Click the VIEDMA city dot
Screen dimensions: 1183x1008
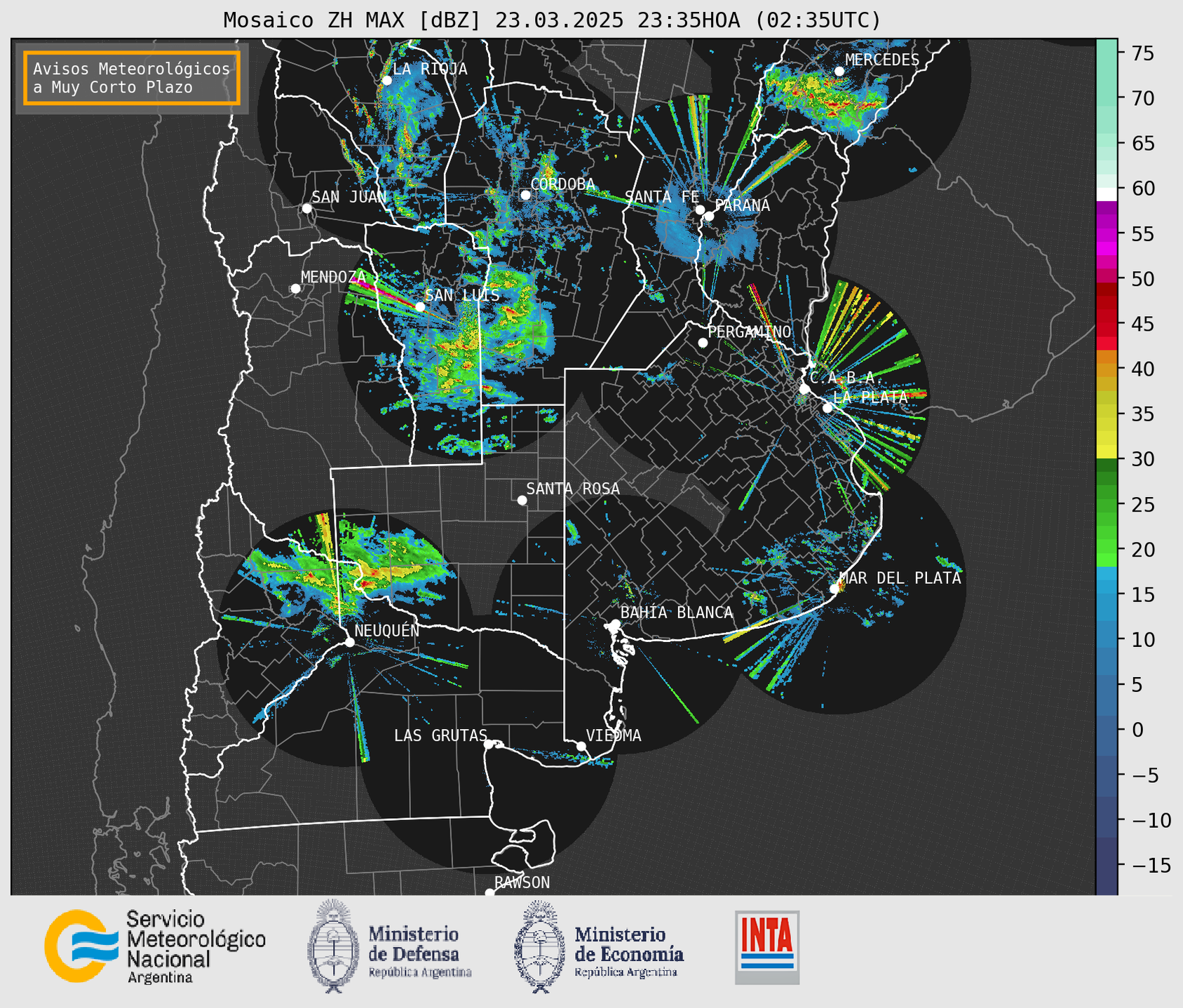tap(581, 747)
